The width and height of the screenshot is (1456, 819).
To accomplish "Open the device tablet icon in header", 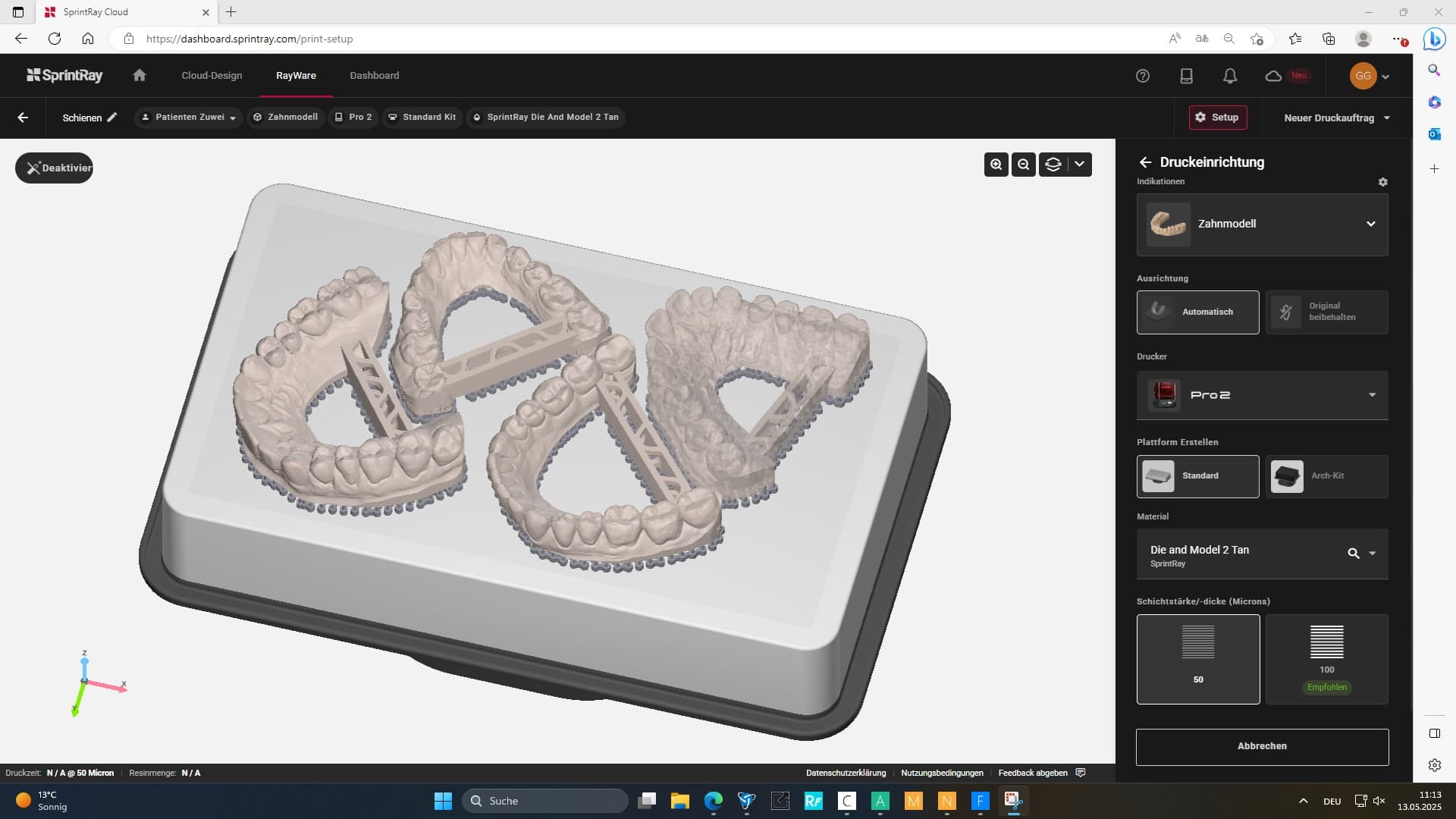I will coord(1187,76).
